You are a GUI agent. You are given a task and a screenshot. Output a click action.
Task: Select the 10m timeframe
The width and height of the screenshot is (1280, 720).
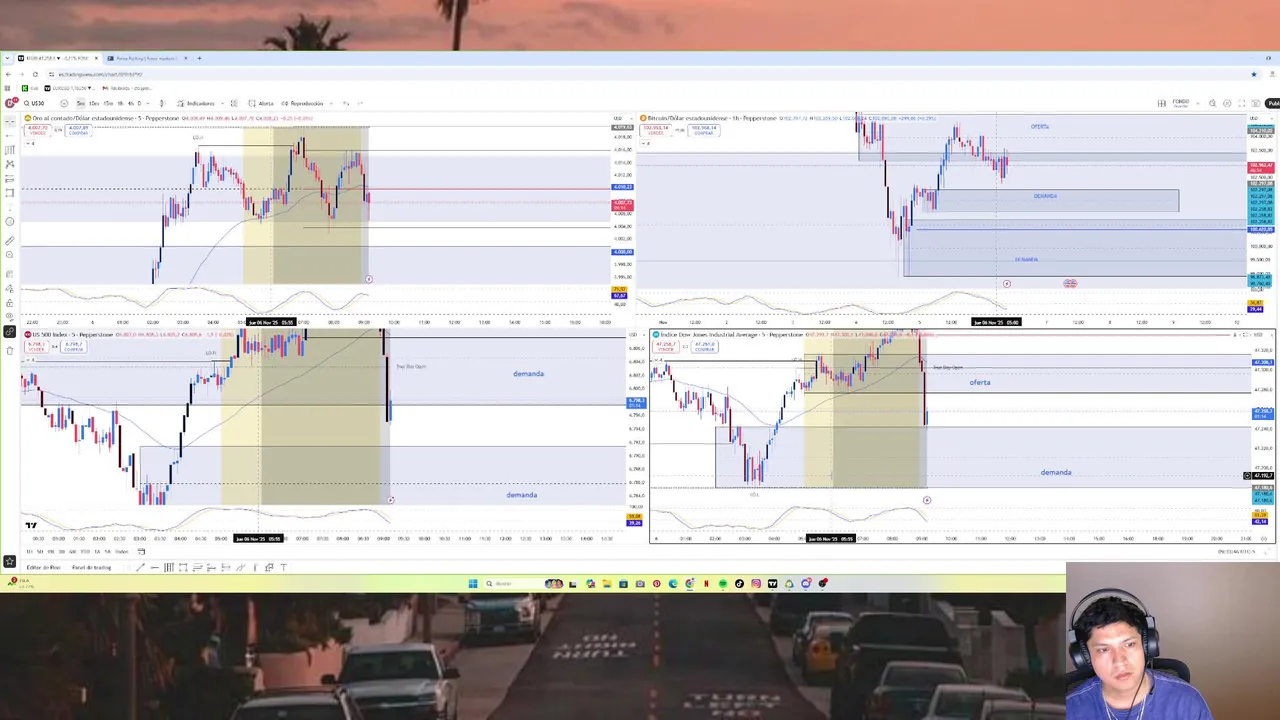click(93, 103)
